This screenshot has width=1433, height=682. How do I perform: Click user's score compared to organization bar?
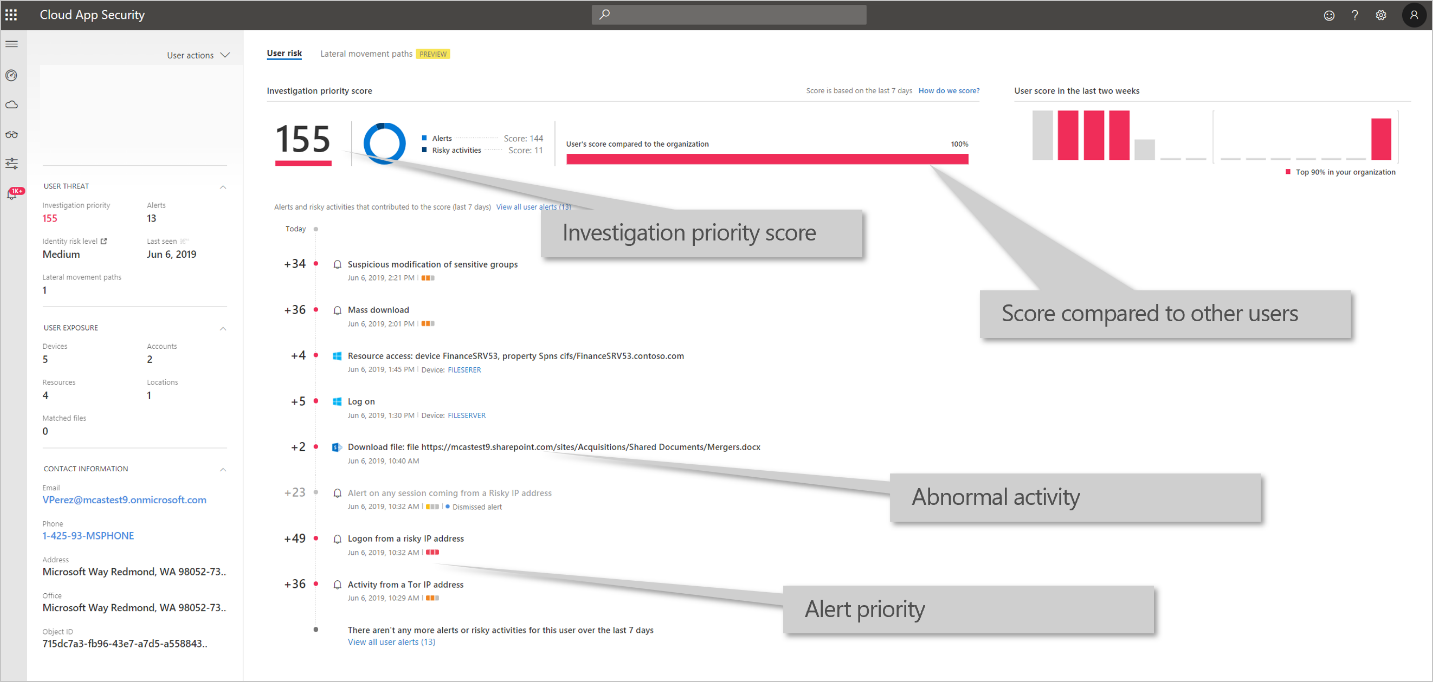click(767, 159)
